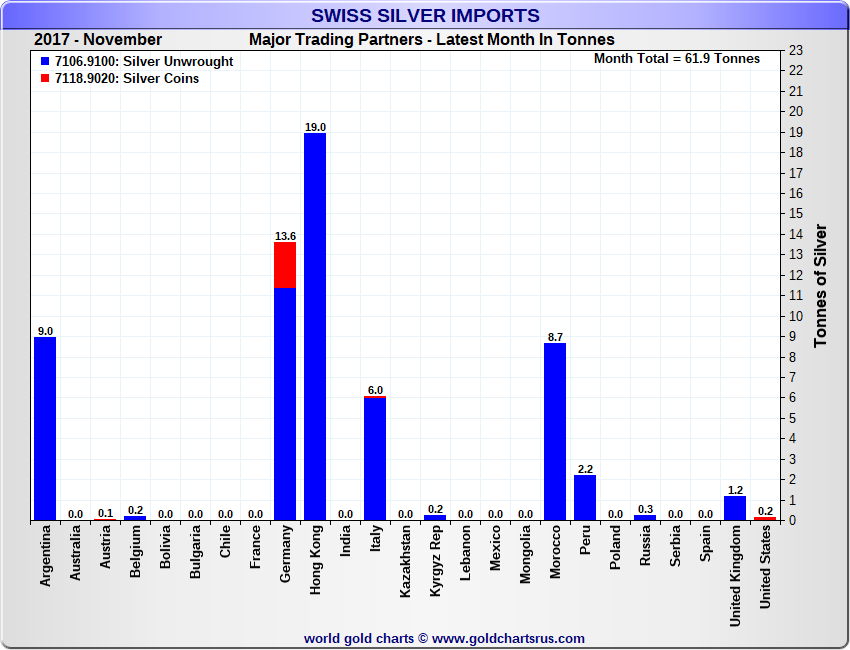This screenshot has width=850, height=650.
Task: Click the Peru bar
Action: [585, 497]
